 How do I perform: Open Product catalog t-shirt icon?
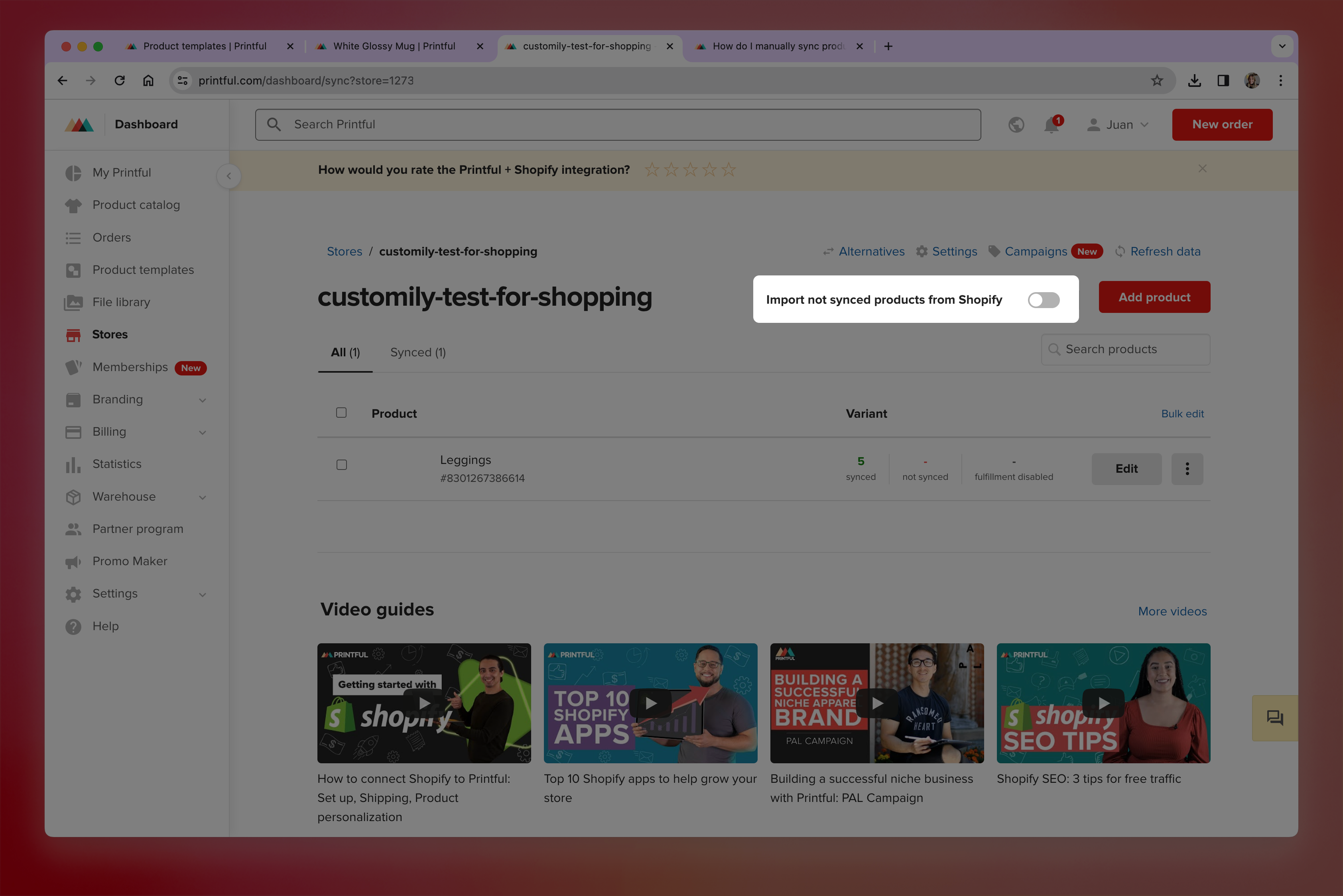click(73, 205)
